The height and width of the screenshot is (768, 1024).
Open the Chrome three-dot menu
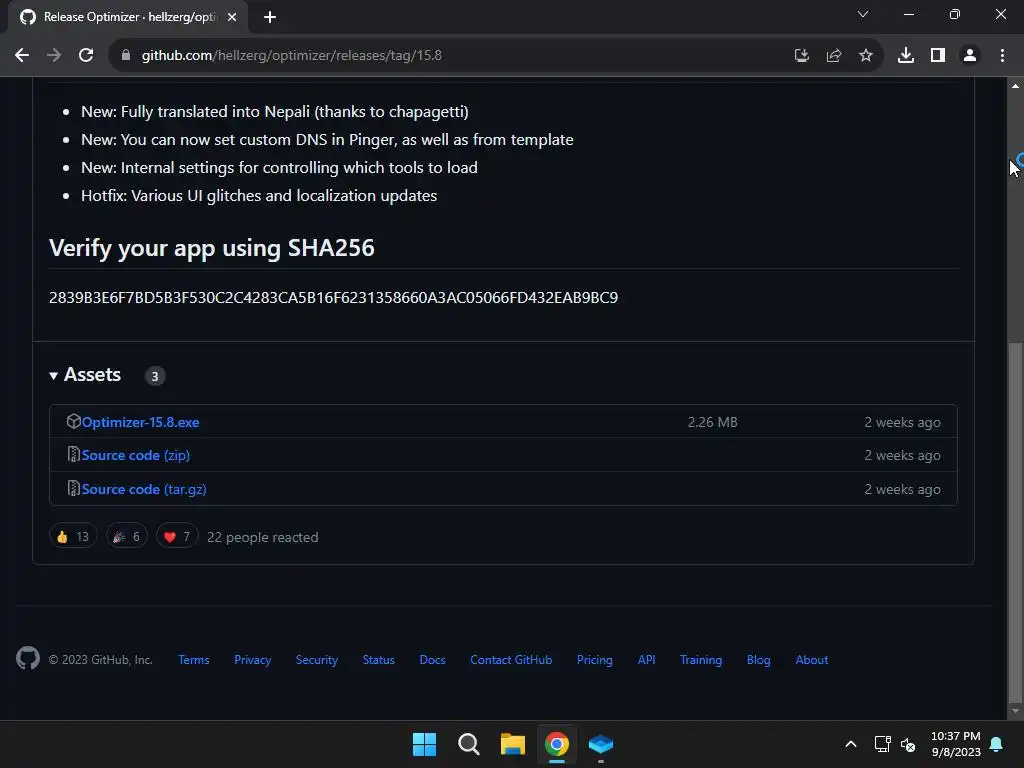1002,56
